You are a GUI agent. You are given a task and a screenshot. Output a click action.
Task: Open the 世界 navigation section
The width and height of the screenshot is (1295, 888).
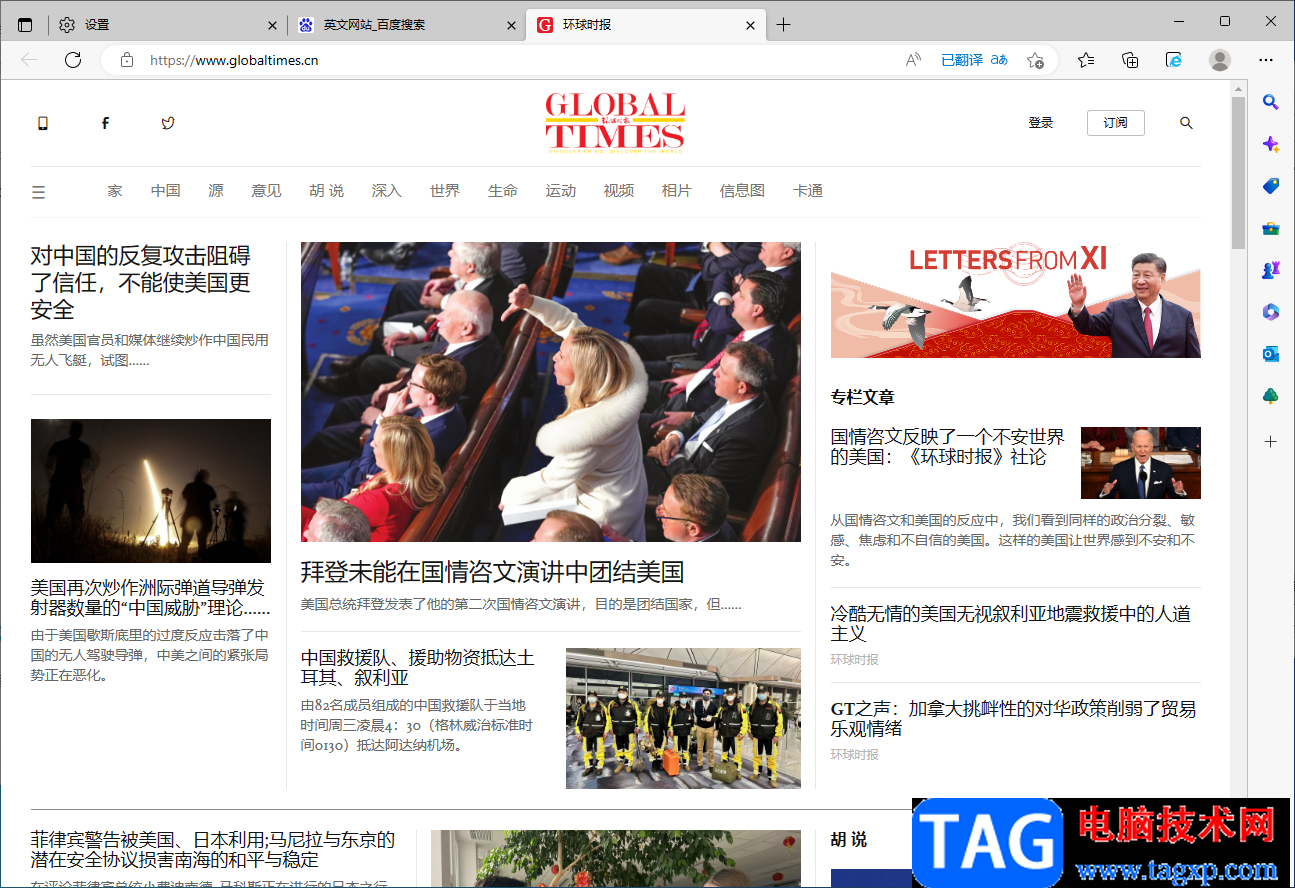(x=445, y=191)
